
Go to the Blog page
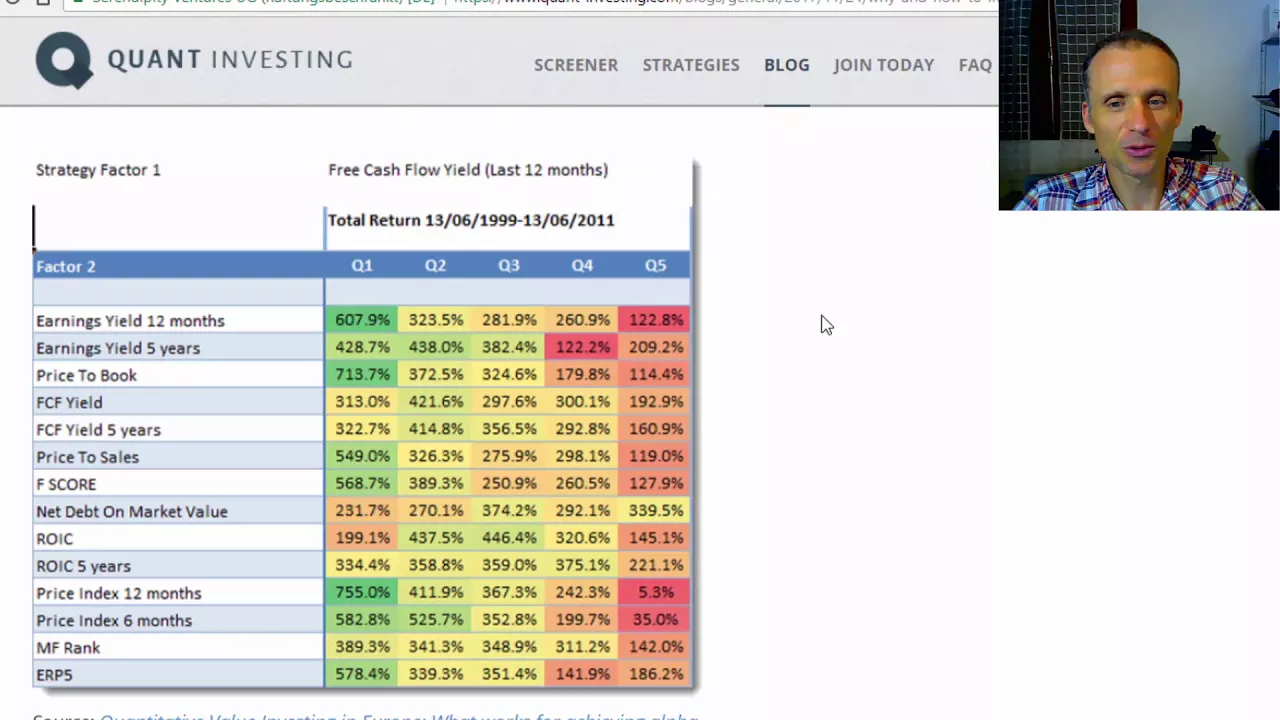tap(787, 65)
